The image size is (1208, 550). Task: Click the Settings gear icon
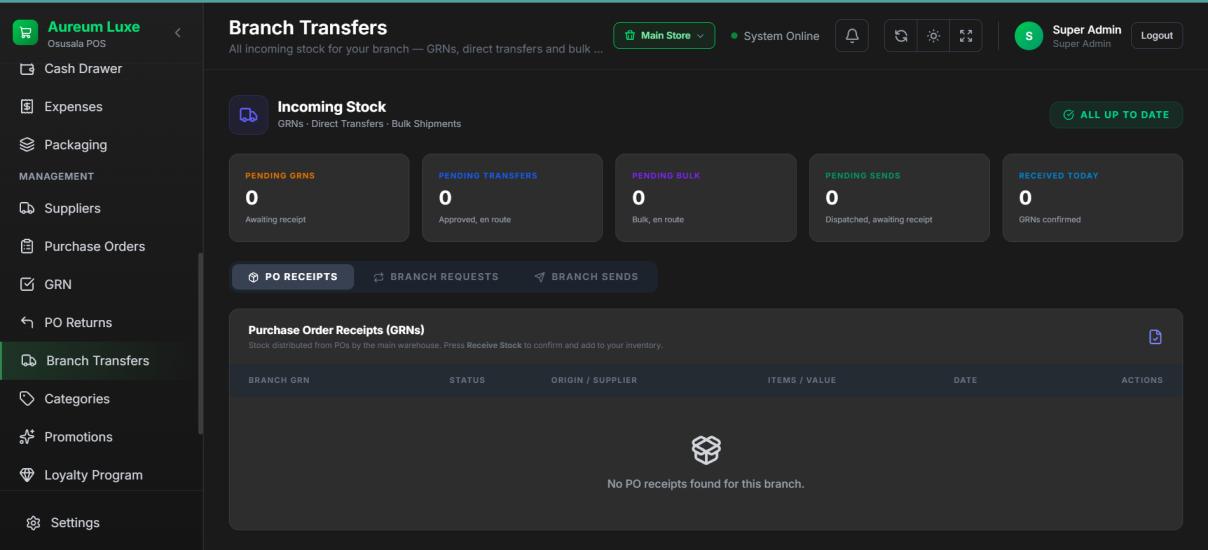pyautogui.click(x=34, y=523)
